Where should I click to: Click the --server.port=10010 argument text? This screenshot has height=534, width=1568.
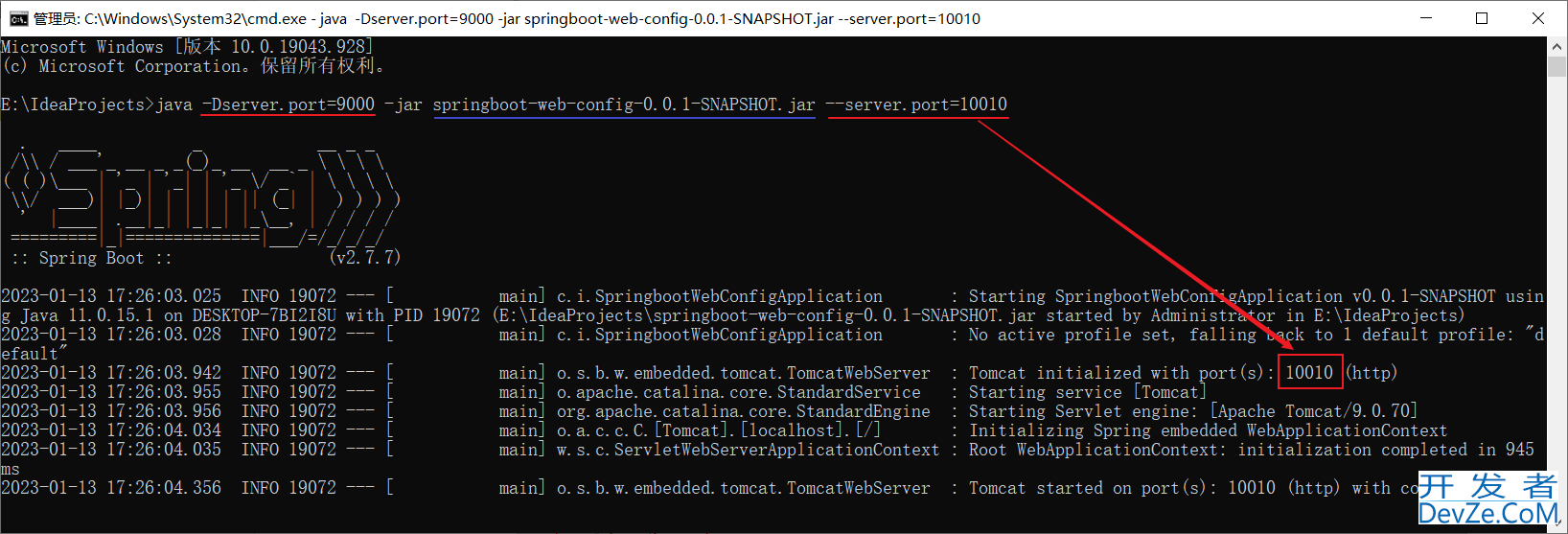pyautogui.click(x=916, y=104)
